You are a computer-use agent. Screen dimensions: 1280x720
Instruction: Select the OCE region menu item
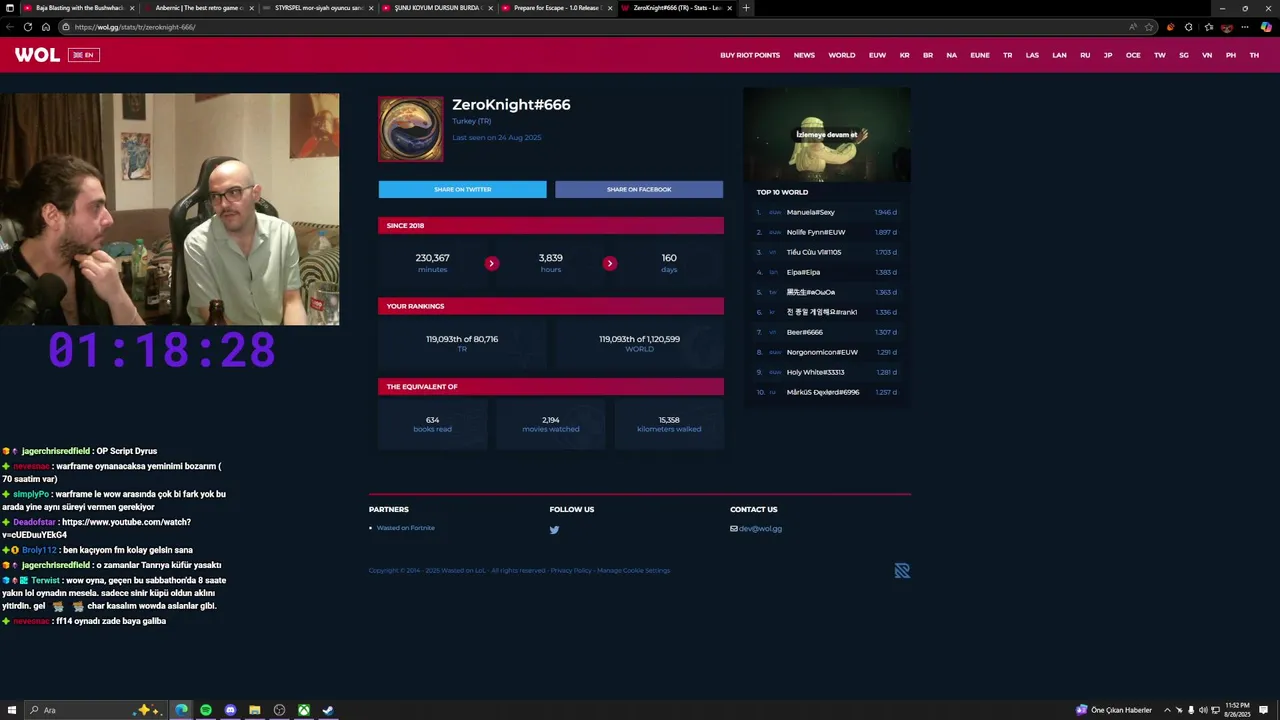tap(1133, 55)
